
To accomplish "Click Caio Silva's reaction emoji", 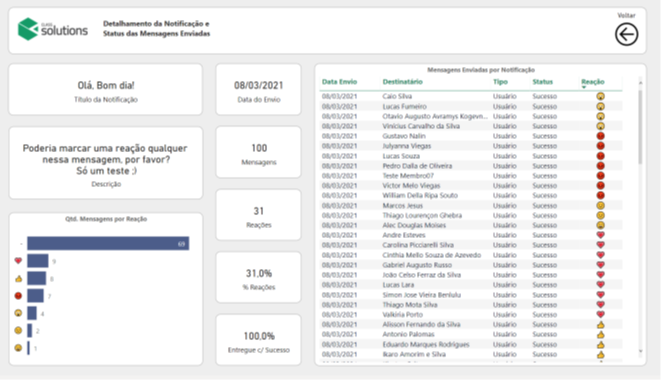I will [x=600, y=96].
